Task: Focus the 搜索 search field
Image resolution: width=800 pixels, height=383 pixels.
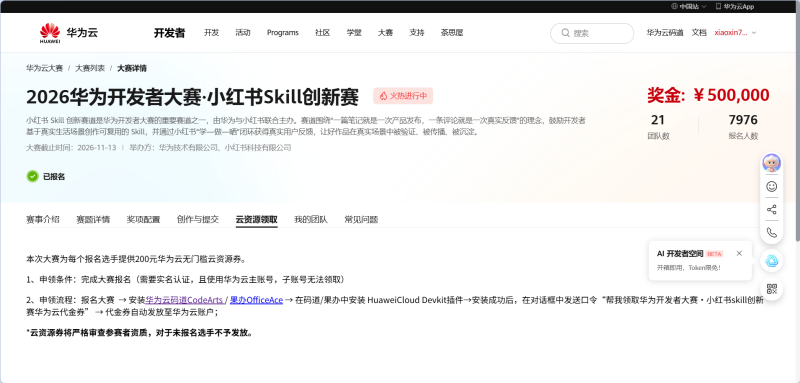Action: pyautogui.click(x=592, y=33)
